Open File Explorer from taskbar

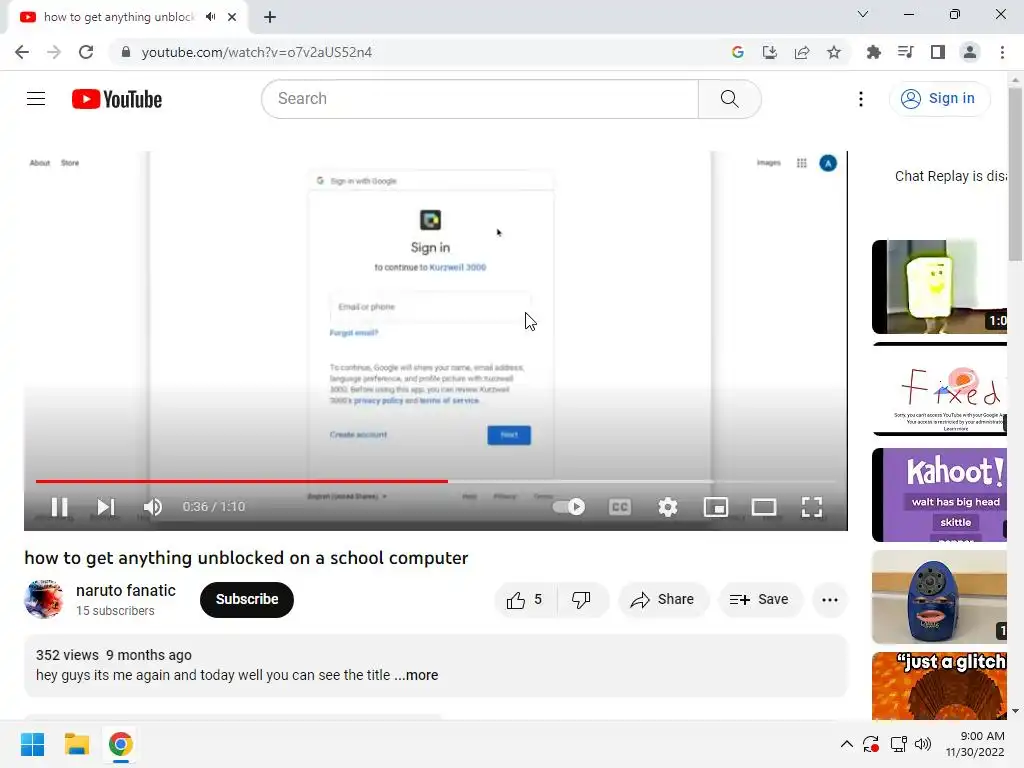pos(76,744)
